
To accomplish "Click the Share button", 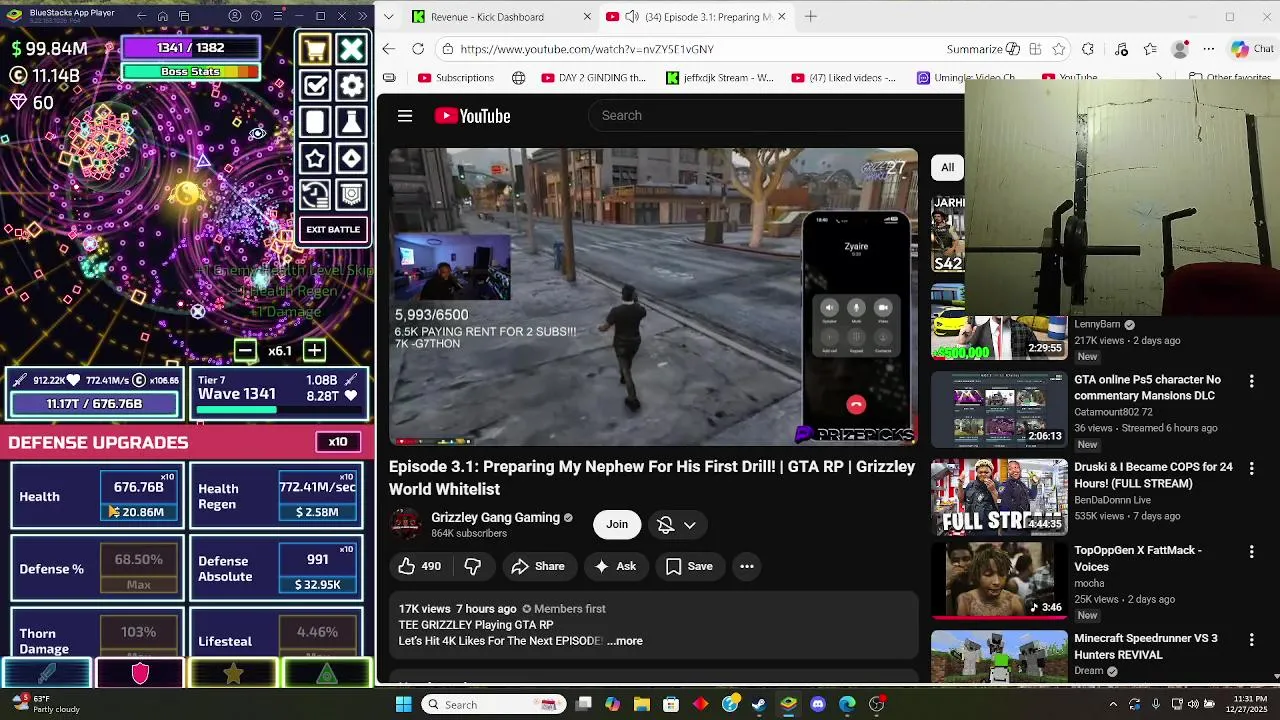I will coord(538,566).
